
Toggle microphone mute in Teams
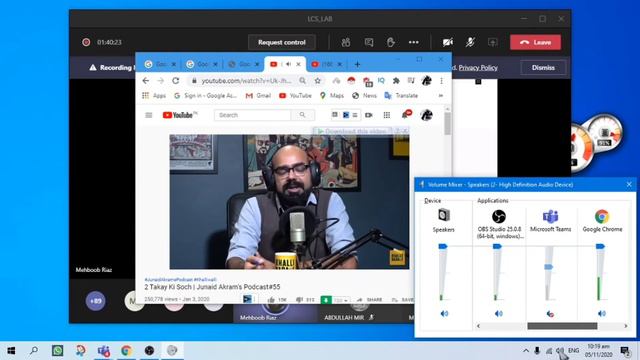coord(470,42)
